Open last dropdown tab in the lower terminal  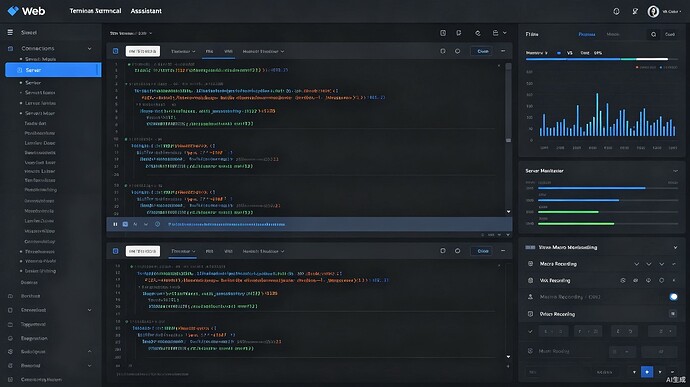point(263,251)
